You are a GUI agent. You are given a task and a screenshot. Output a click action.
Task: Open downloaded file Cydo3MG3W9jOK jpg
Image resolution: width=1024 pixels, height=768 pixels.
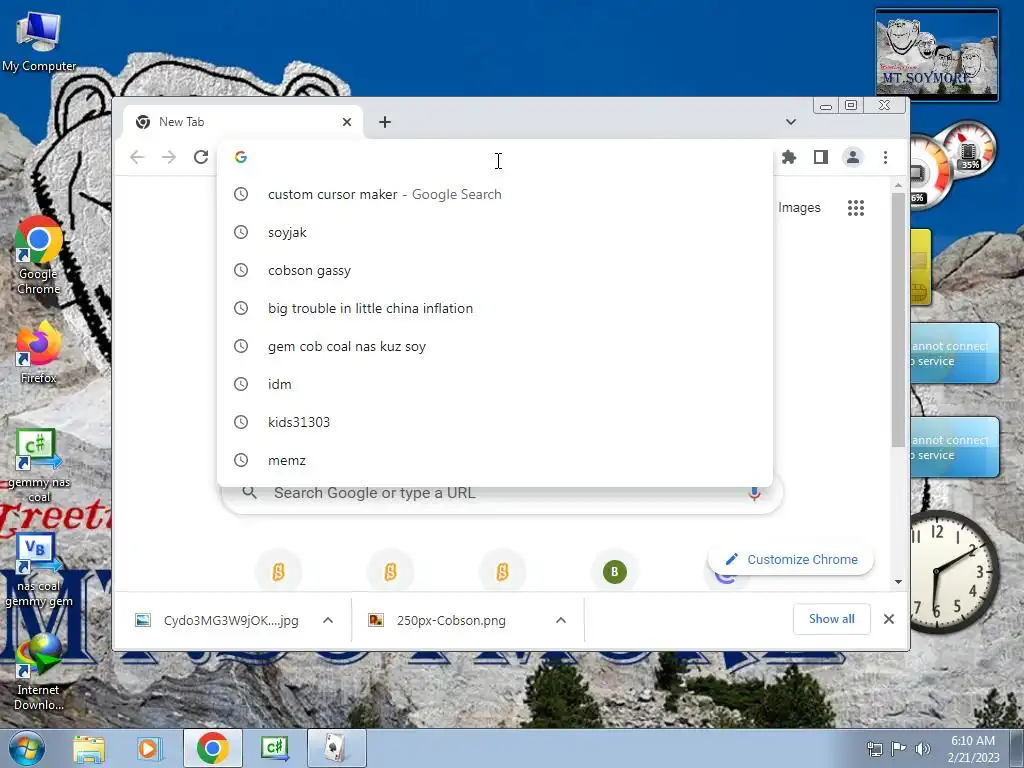(x=217, y=620)
